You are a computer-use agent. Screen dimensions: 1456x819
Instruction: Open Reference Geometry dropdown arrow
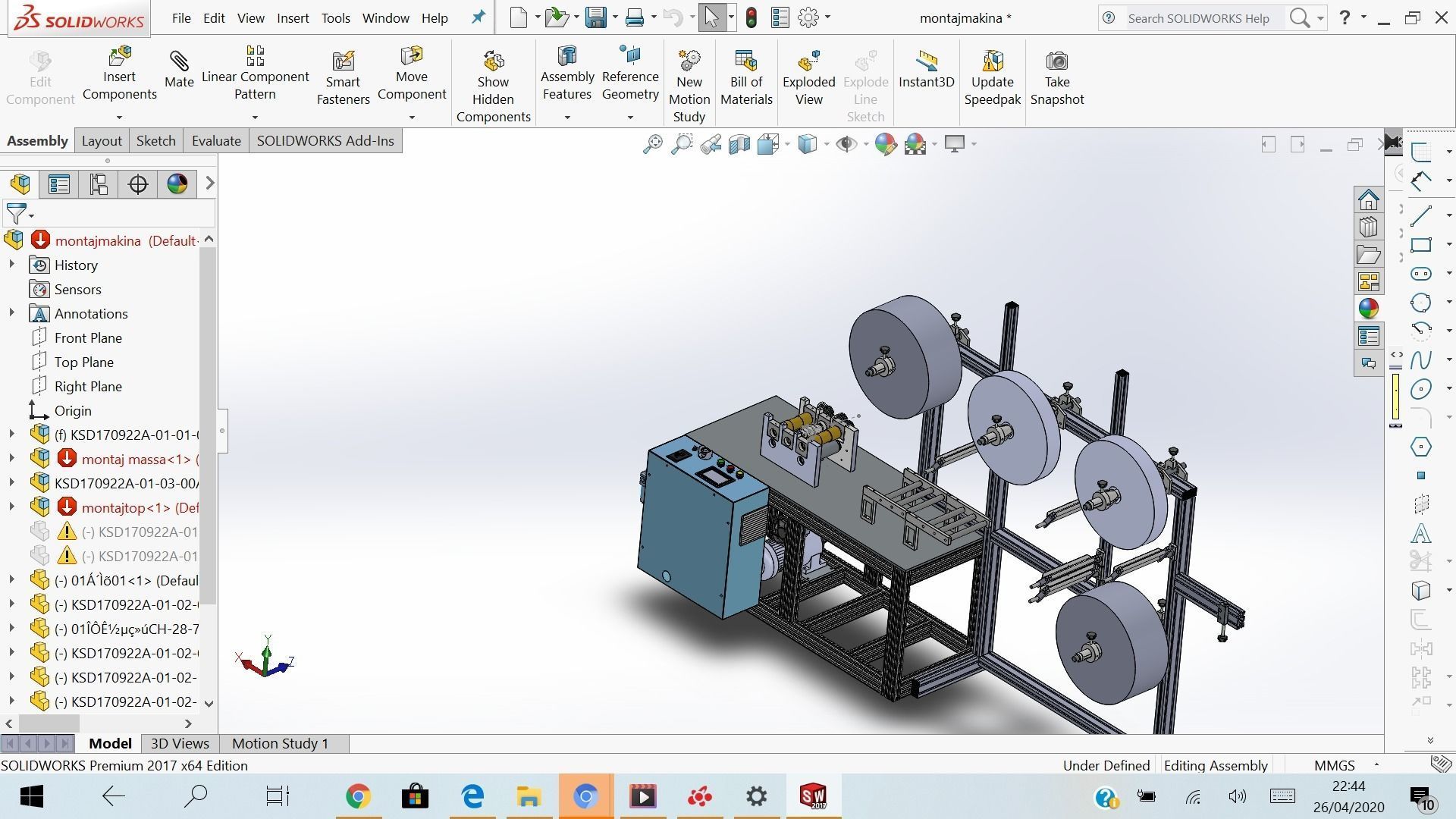point(630,118)
